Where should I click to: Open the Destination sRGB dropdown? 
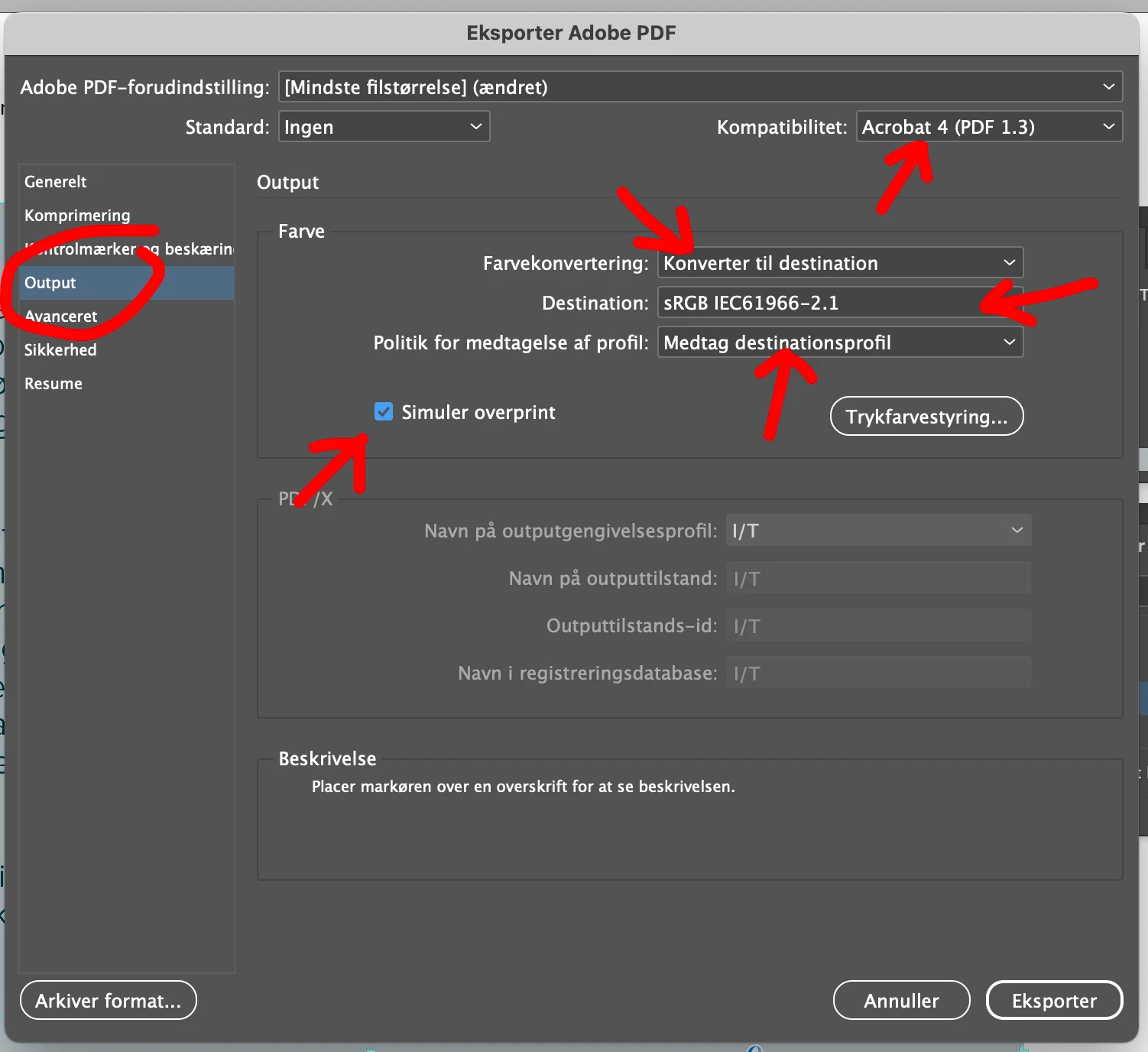[x=840, y=303]
